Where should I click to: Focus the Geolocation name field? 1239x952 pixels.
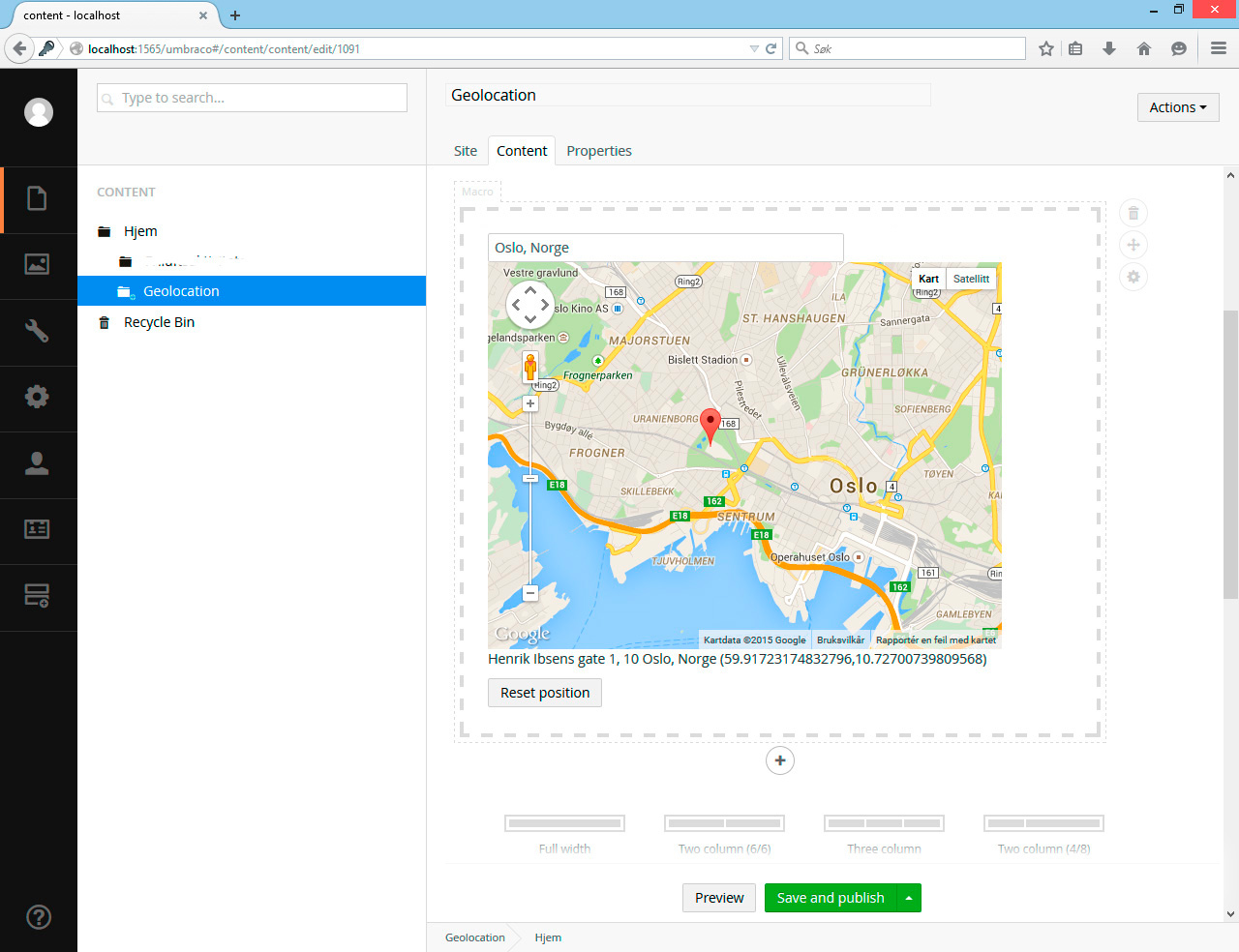coord(688,95)
